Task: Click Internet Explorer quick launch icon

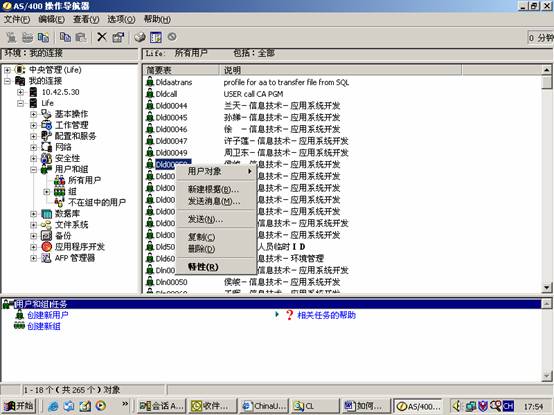Action: [53, 406]
